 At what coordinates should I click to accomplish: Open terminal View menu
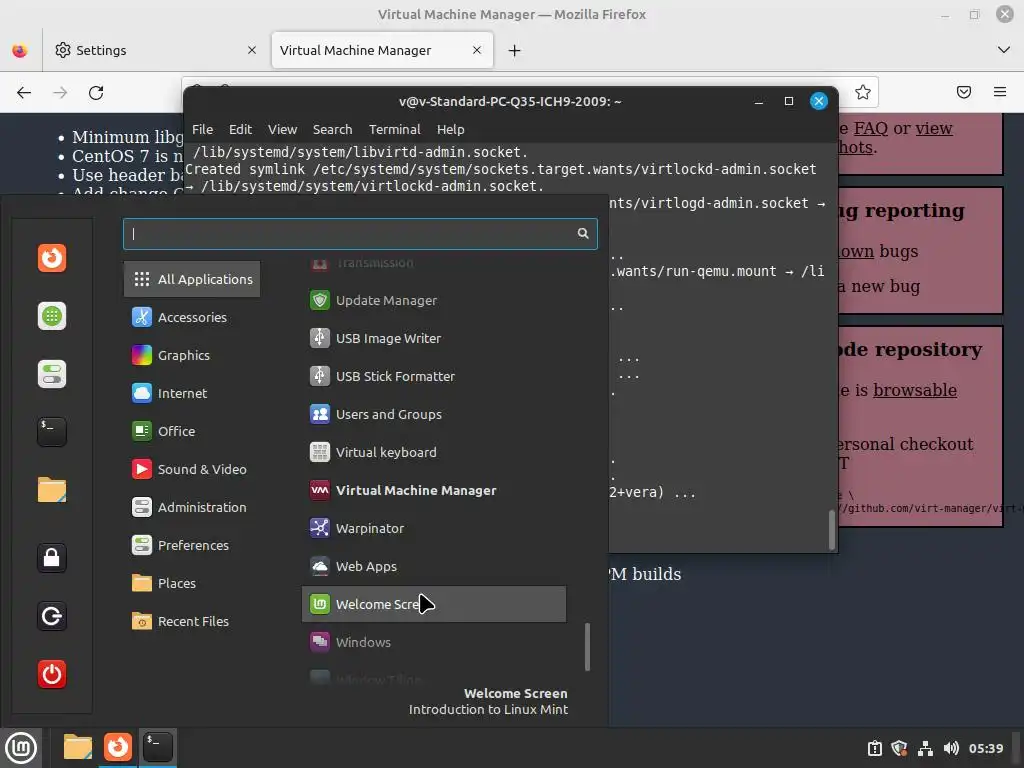tap(282, 129)
